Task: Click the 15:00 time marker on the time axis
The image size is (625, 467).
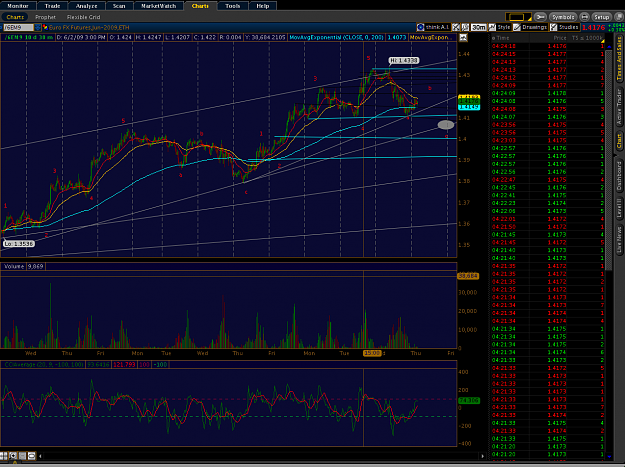Action: tap(372, 353)
